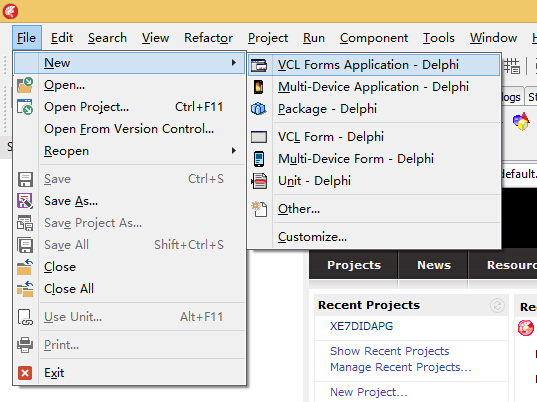Click the Print printer icon
This screenshot has width=537, height=402.
click(25, 345)
